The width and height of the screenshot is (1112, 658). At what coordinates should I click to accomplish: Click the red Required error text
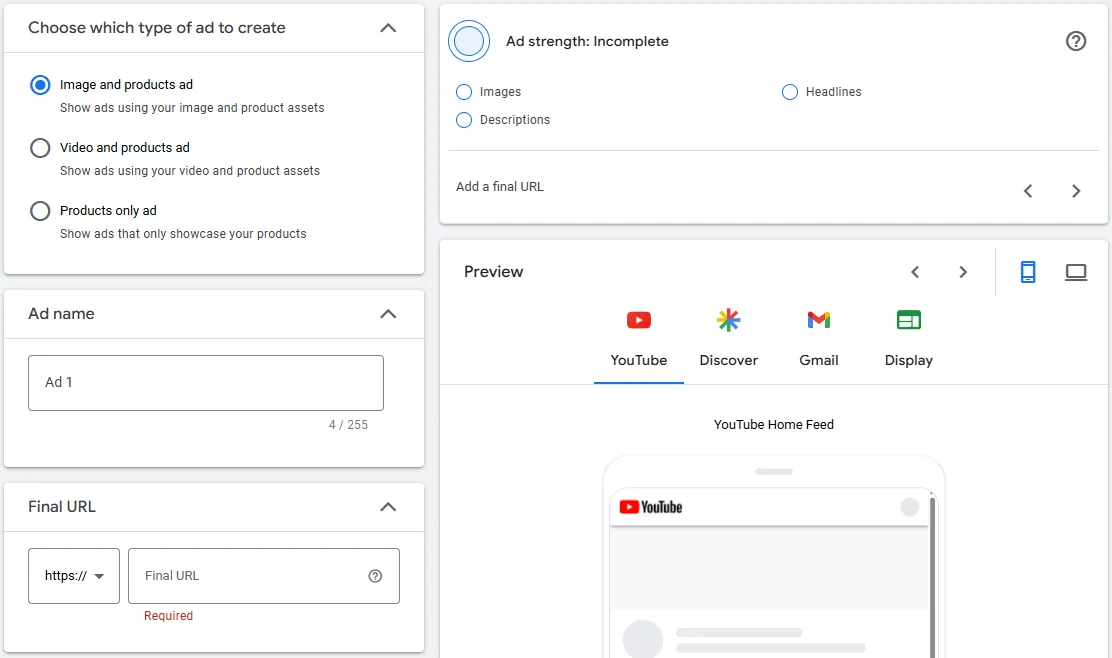(168, 616)
